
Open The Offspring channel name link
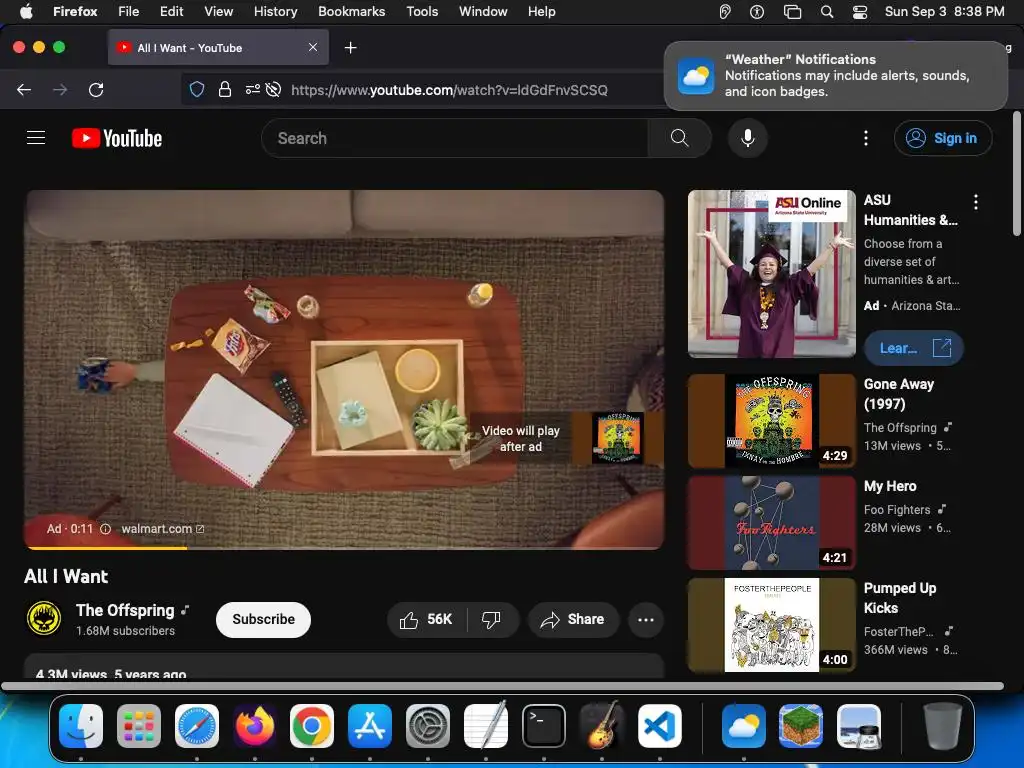125,610
